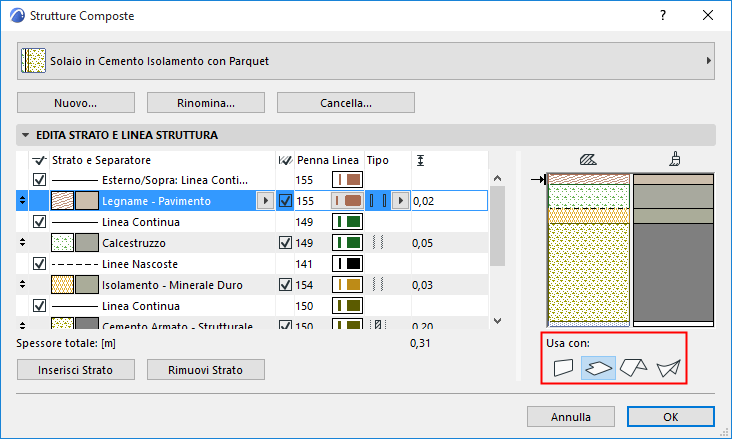Click the surface paint preview header icon
Image resolution: width=732 pixels, height=439 pixels.
pyautogui.click(x=675, y=160)
